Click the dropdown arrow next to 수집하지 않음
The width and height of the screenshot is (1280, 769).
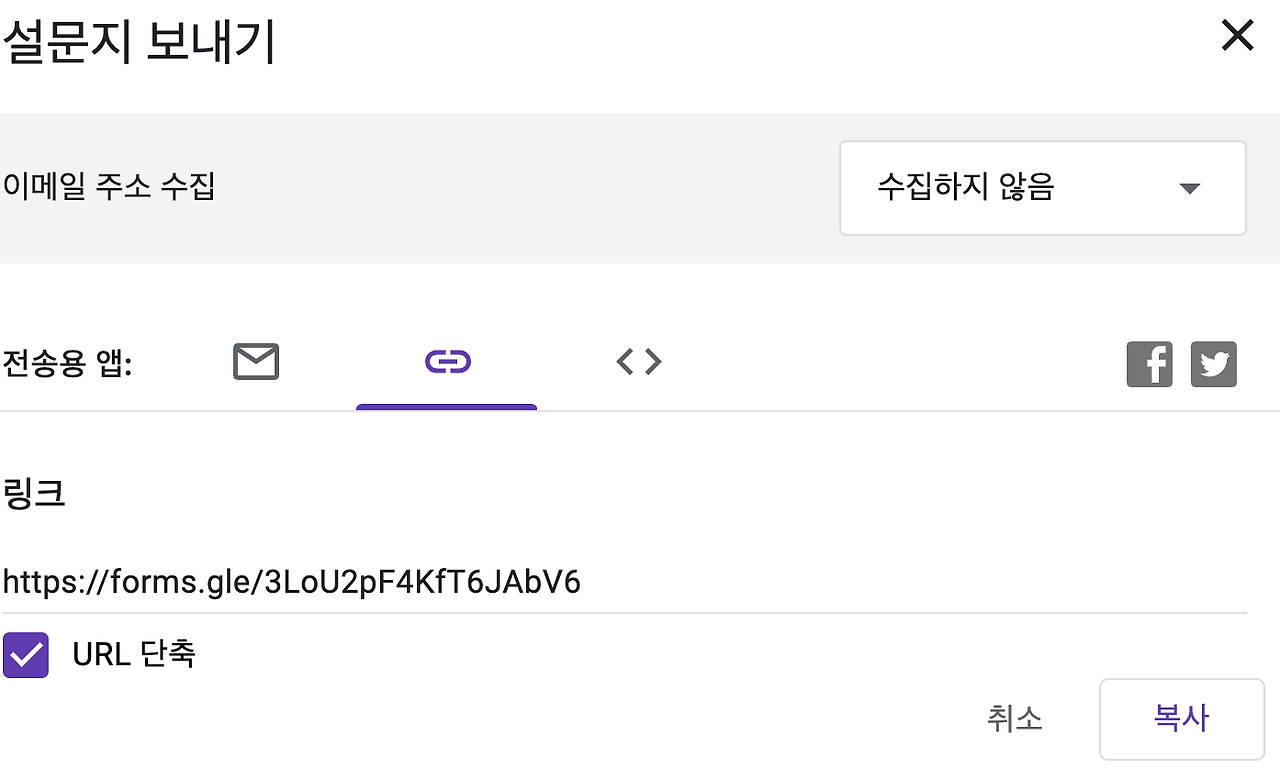point(1189,188)
